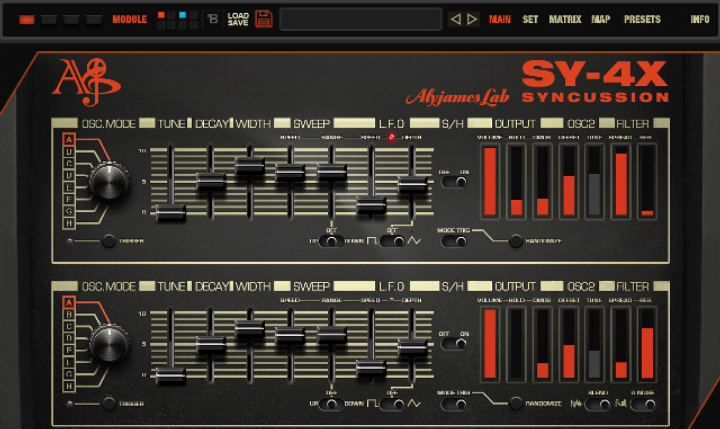Viewport: 720px width, 429px height.
Task: Toggle lower module LFO waveform switch
Action: (393, 404)
